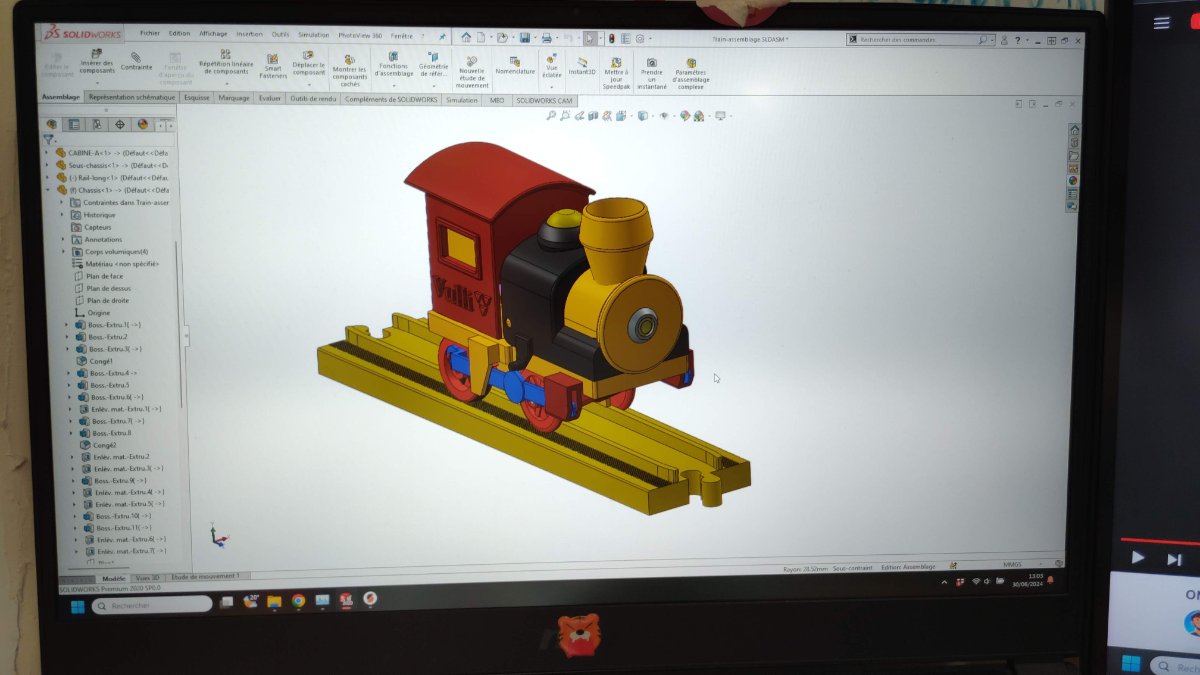Click Zoom to fit magnifier icon
Screen dimensions: 1200x675
(551, 115)
